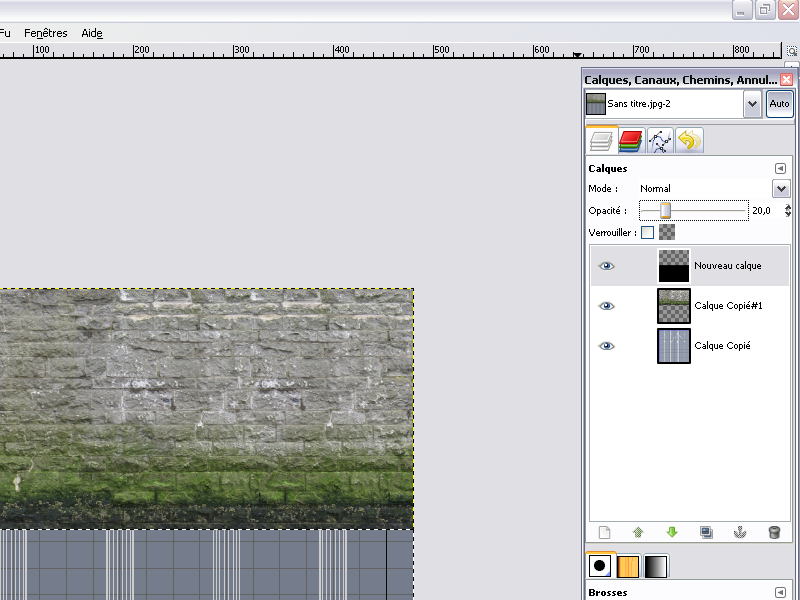
Task: Raise the layer with the up arrow
Action: 638,533
